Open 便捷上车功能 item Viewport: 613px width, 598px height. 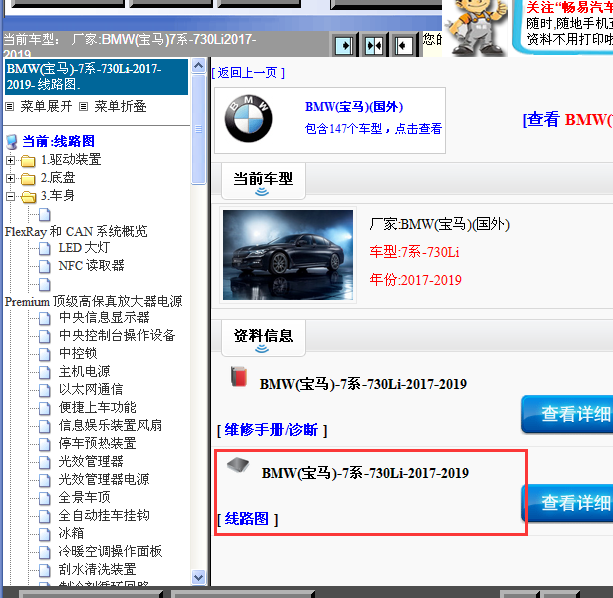coord(97,407)
